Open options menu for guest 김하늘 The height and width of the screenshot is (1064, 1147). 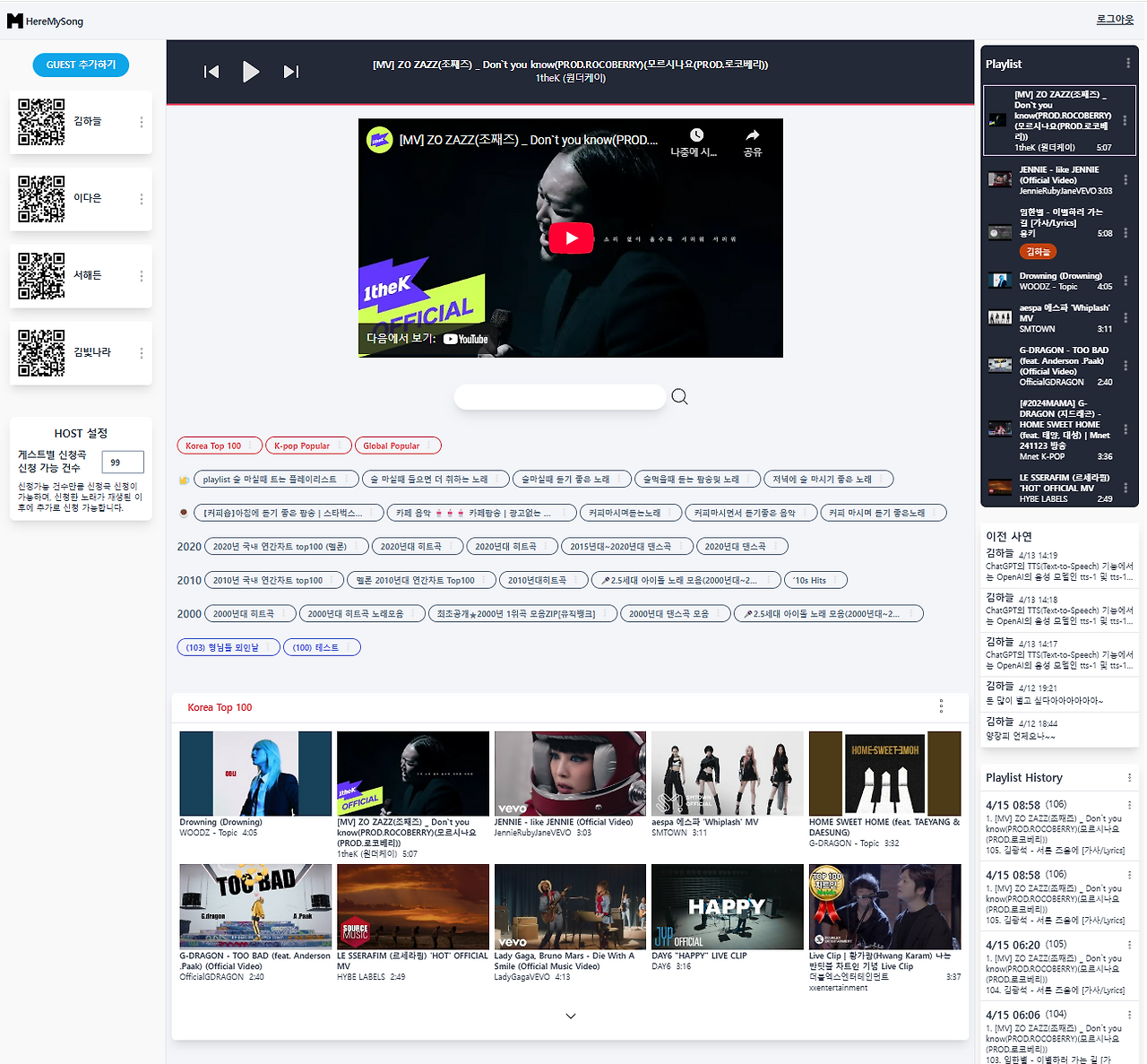click(x=141, y=122)
